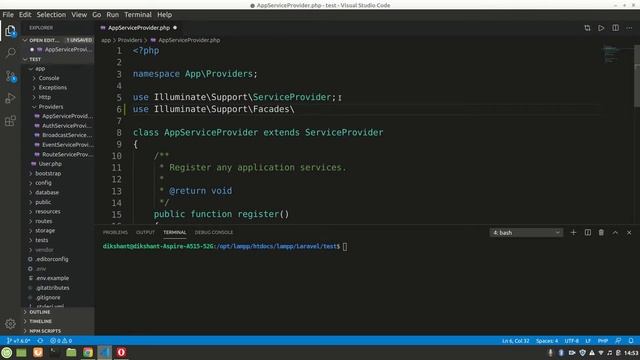Launch Opera from the taskbar
The width and height of the screenshot is (640, 360).
tap(121, 352)
